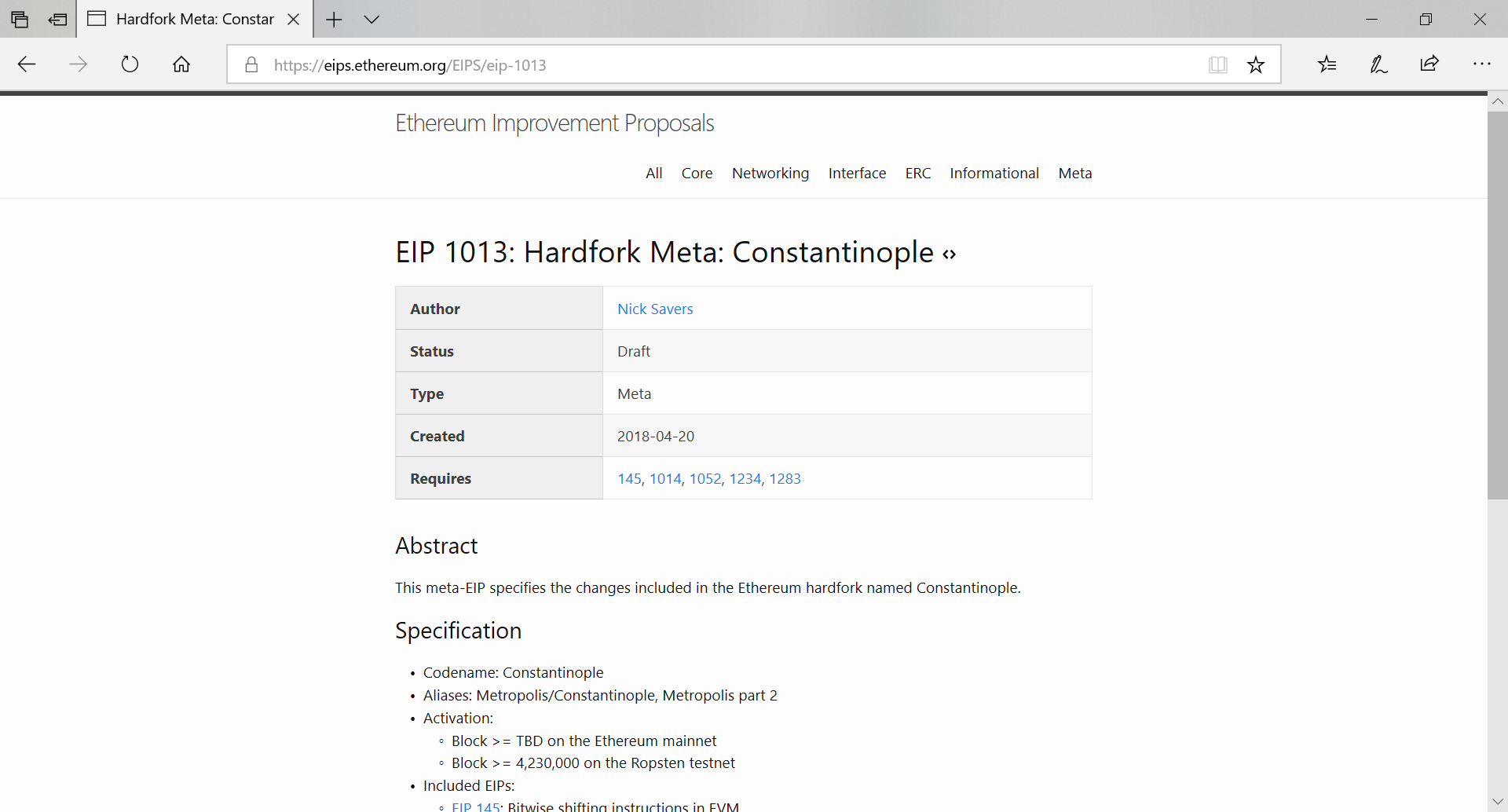Set these tabs aside

click(57, 19)
